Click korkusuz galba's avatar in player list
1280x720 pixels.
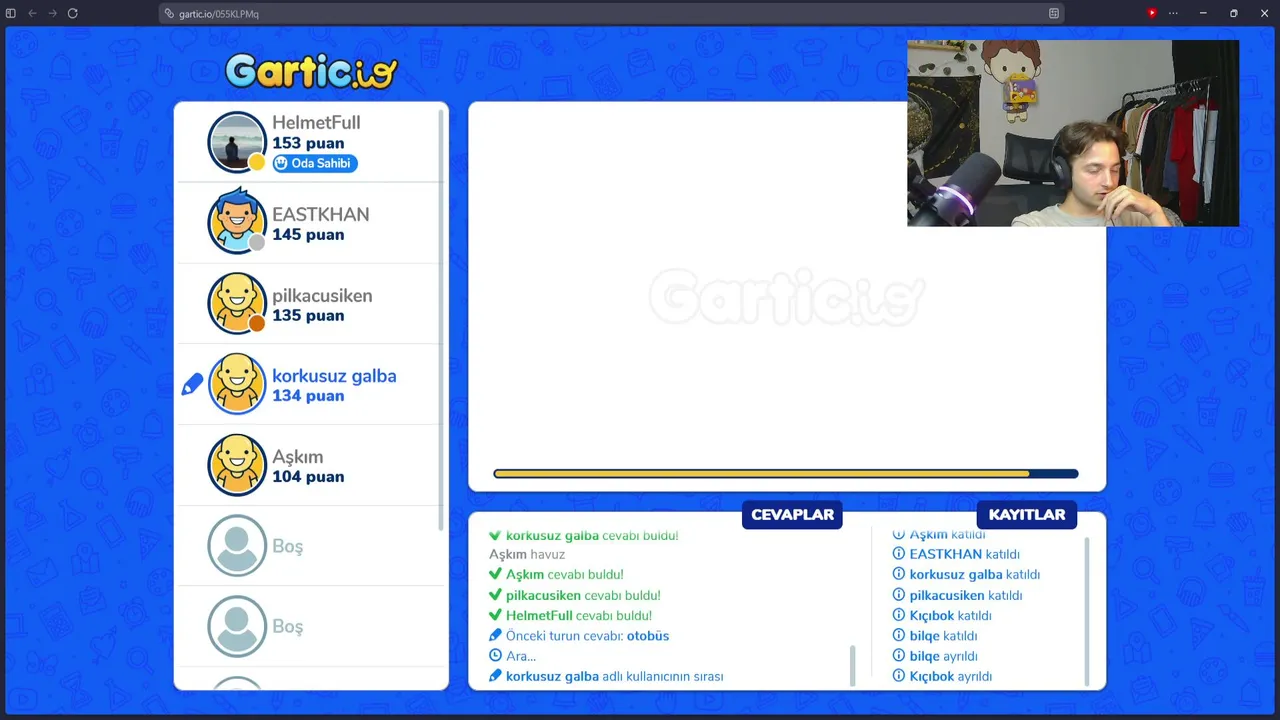point(237,384)
